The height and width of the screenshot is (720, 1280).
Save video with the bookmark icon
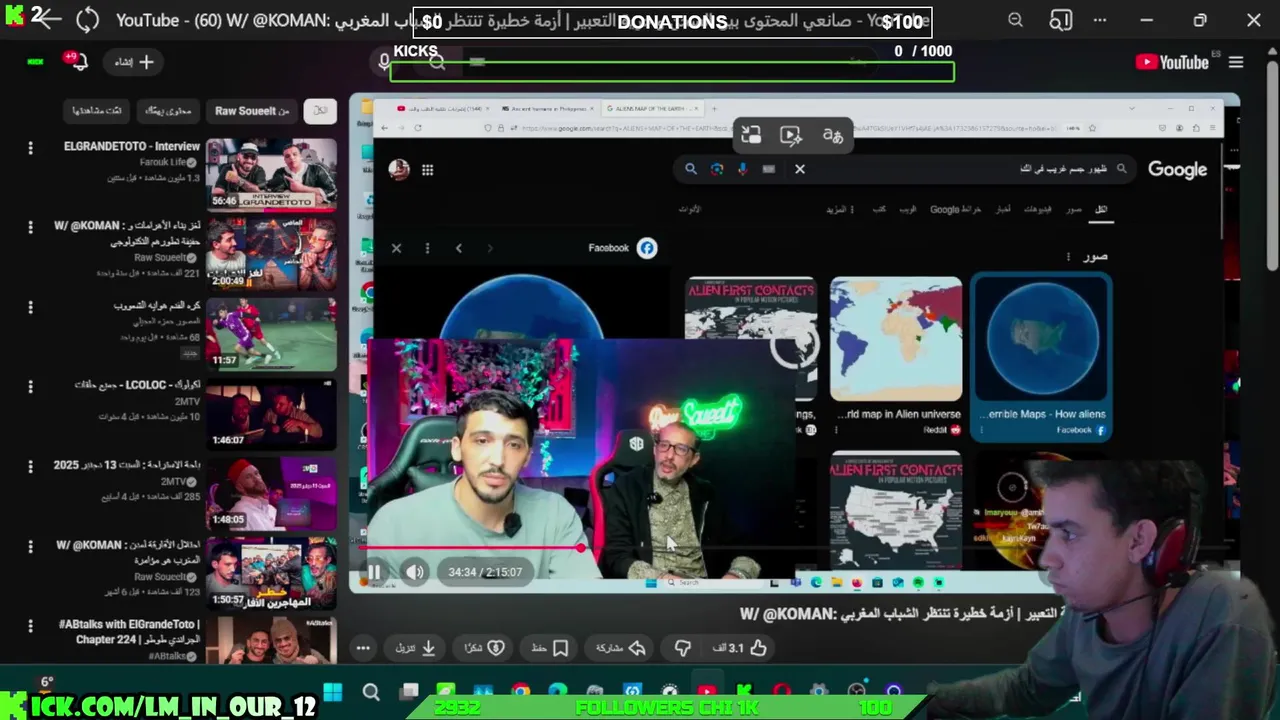point(551,648)
